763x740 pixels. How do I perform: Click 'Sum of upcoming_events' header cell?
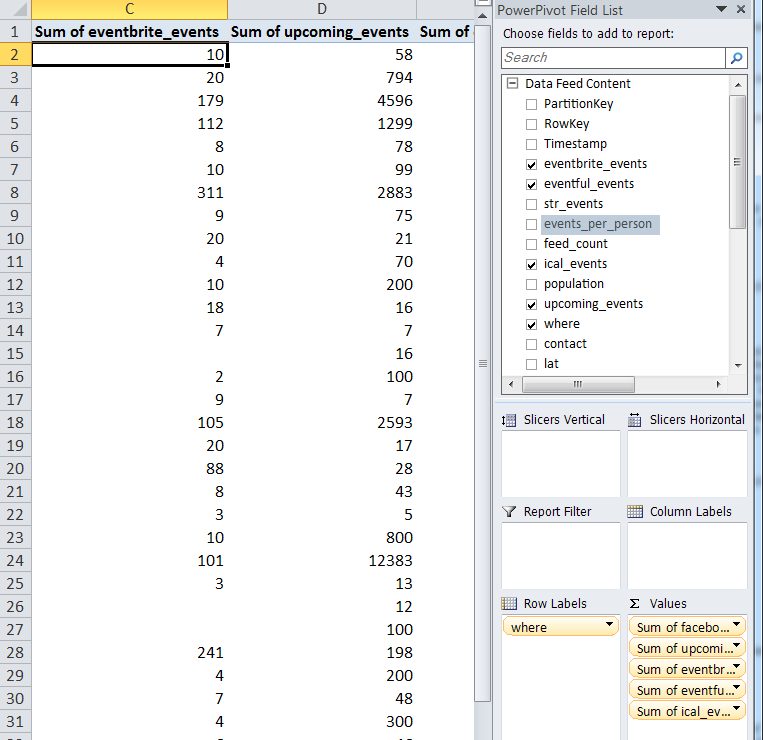click(x=322, y=32)
